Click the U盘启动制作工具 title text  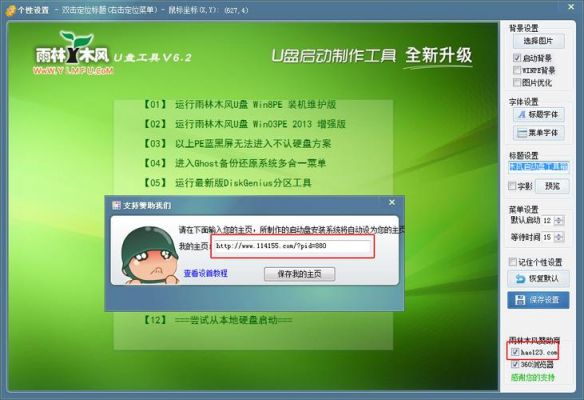click(x=334, y=56)
